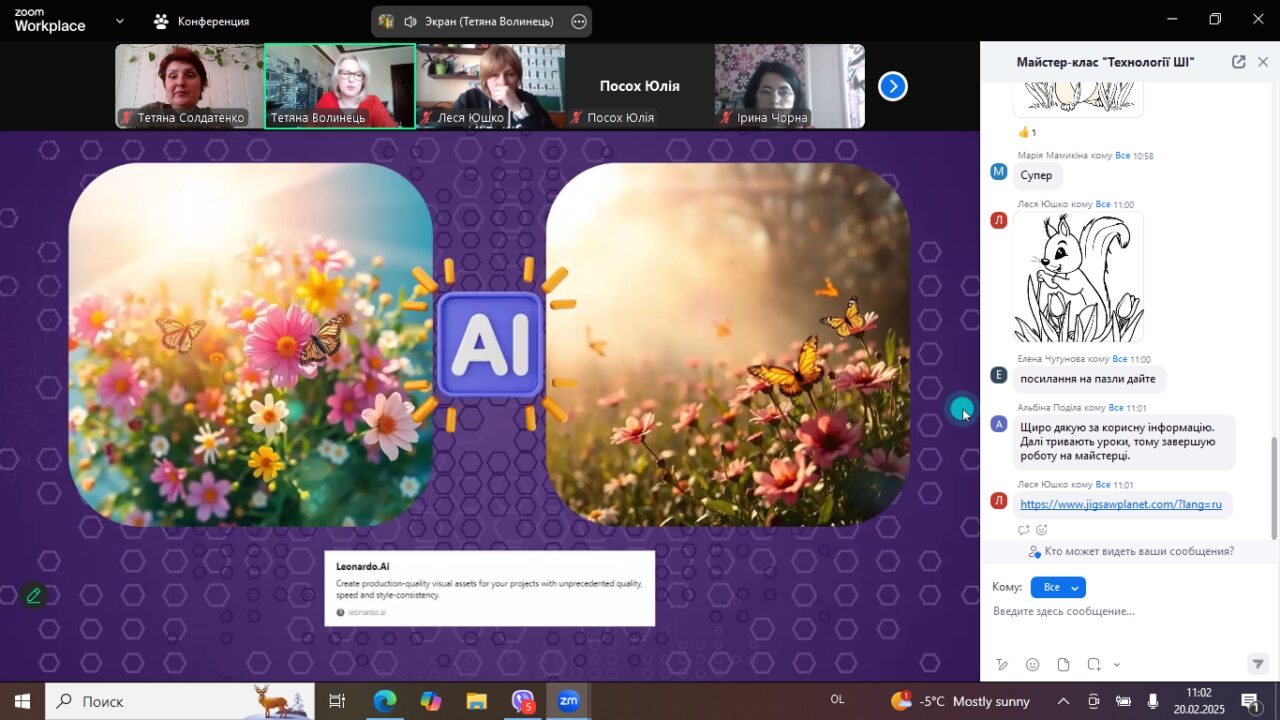Launch Microsoft Edge from the taskbar
This screenshot has width=1280, height=720.
coord(385,701)
